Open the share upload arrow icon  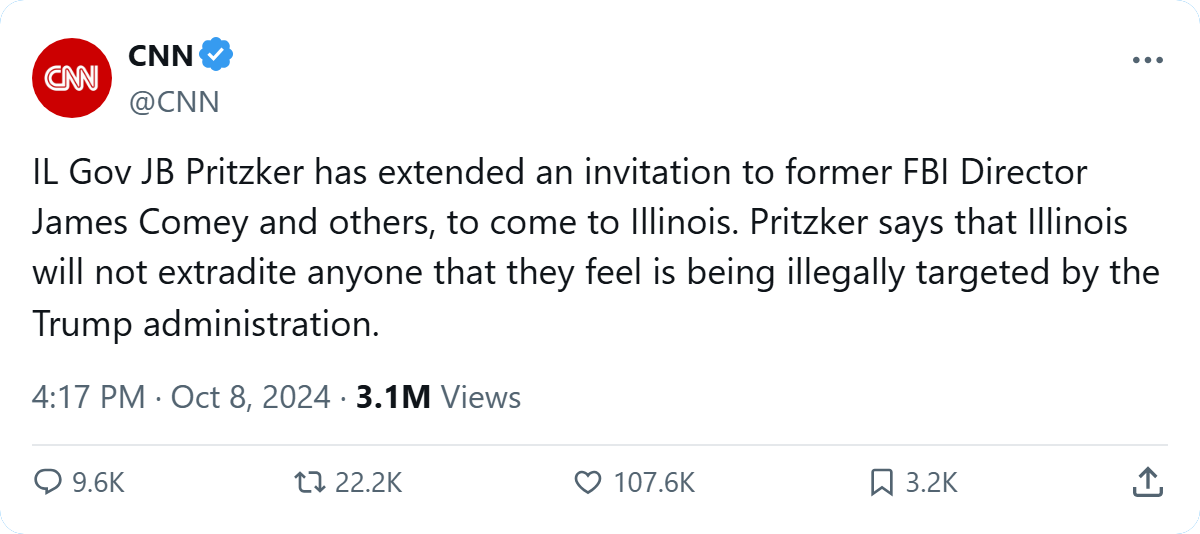1146,483
